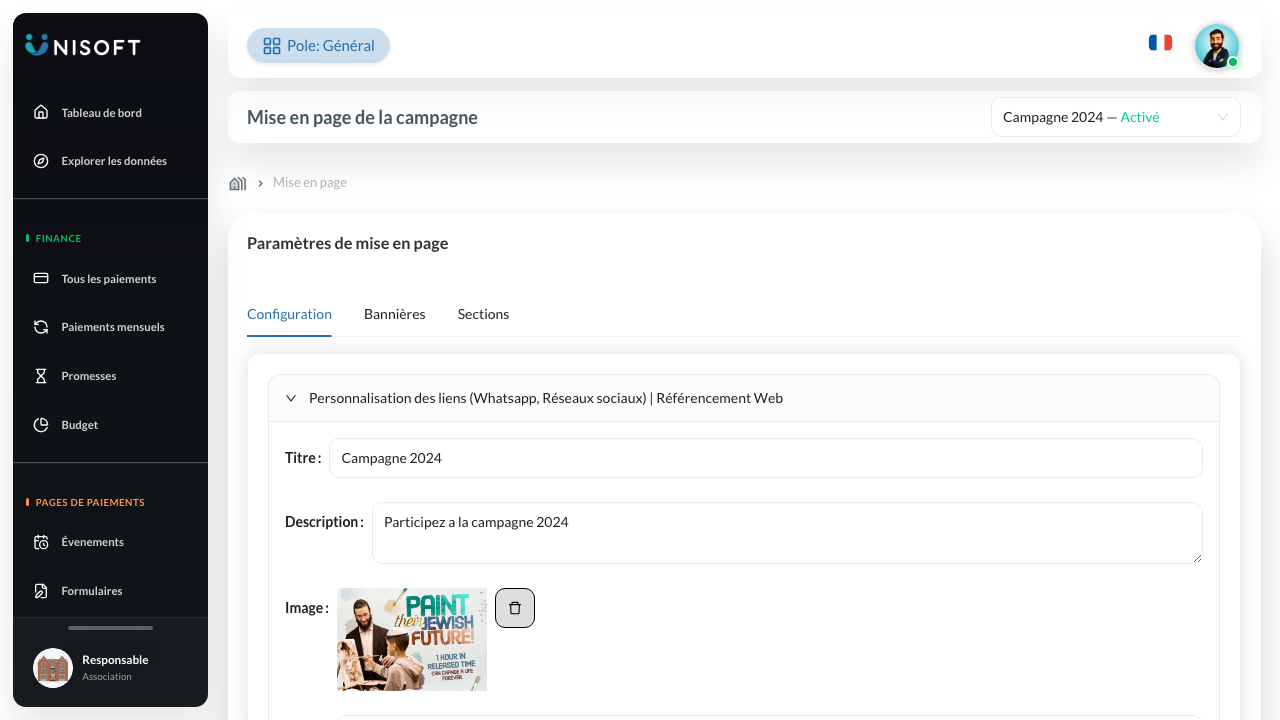Image resolution: width=1280 pixels, height=720 pixels.
Task: Open Tableau de bord menu item
Action: tap(110, 112)
